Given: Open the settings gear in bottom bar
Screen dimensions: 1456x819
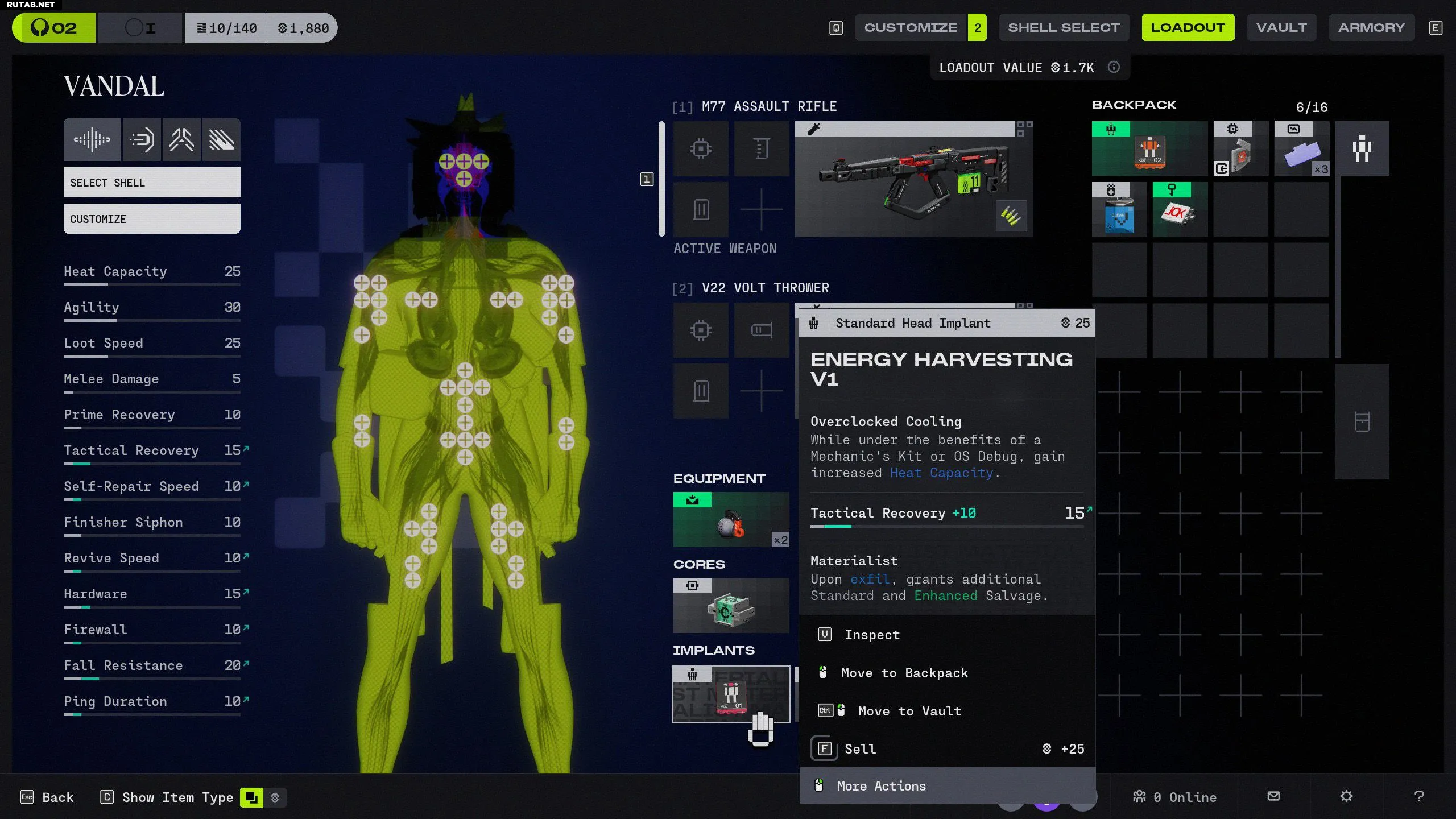Looking at the screenshot, I should pos(1346,796).
